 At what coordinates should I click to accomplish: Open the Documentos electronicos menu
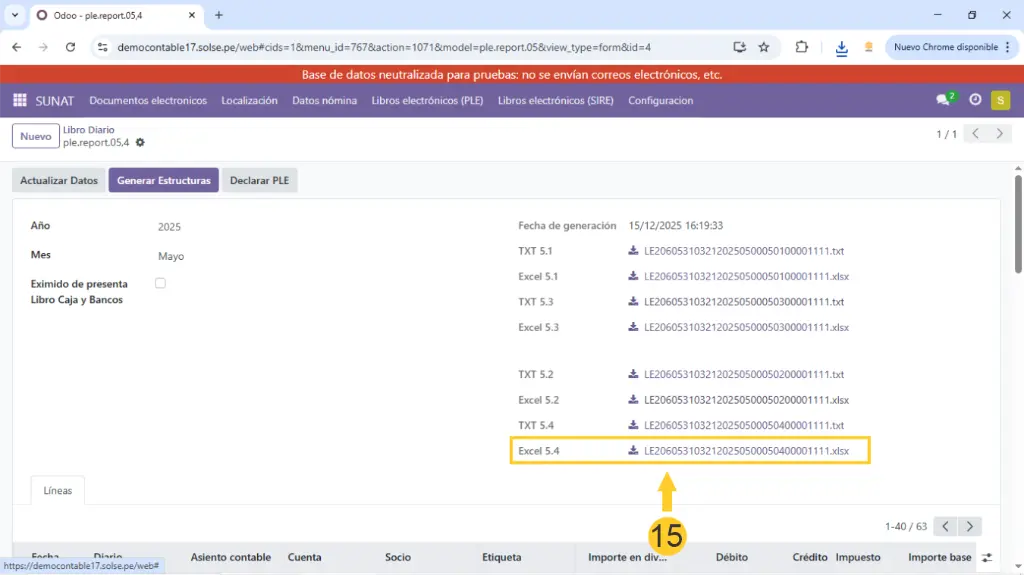[x=148, y=100]
